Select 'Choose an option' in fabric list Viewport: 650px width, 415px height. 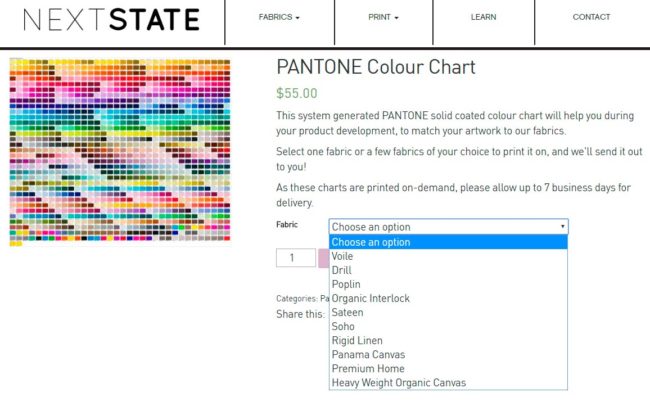(371, 242)
